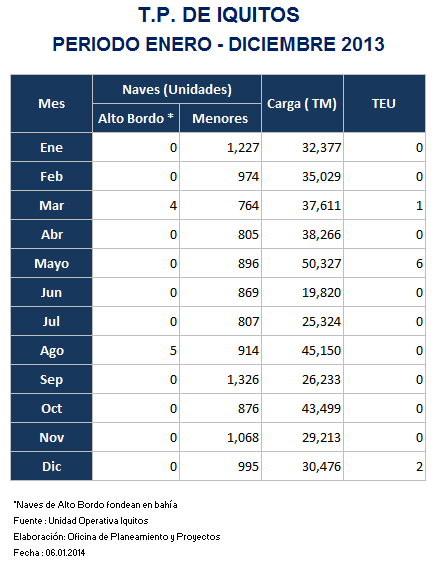Click the T.P. DE IQUITOS title
441x562 pixels.
coord(219,15)
